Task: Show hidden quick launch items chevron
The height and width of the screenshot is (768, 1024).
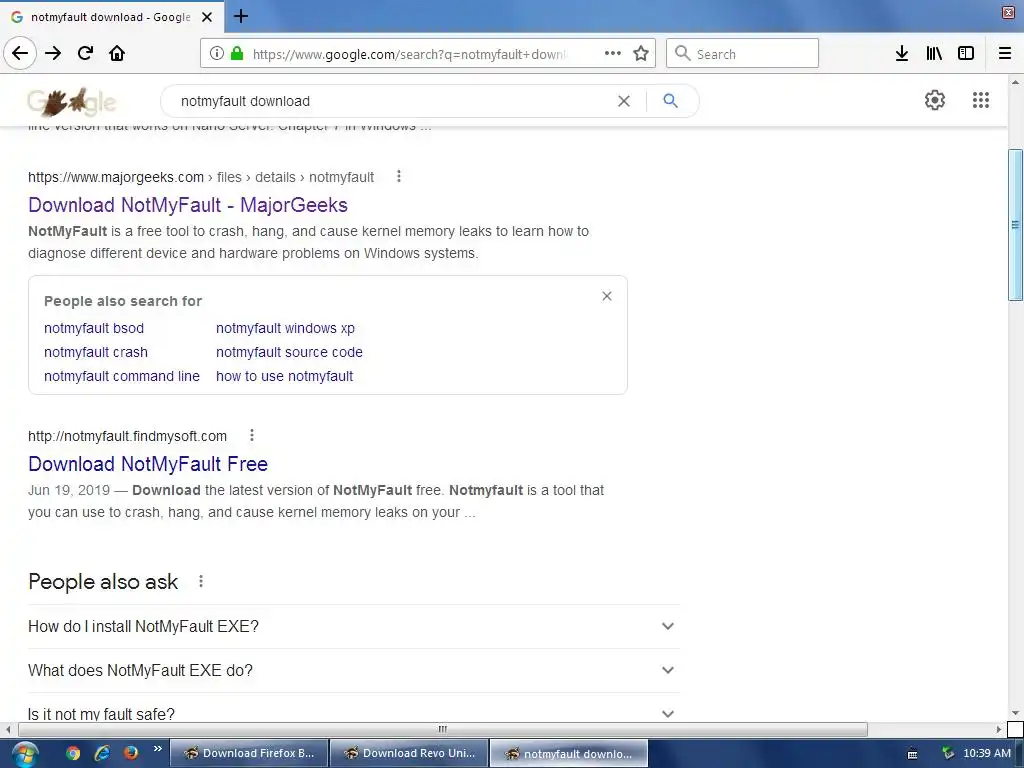Action: tap(157, 749)
